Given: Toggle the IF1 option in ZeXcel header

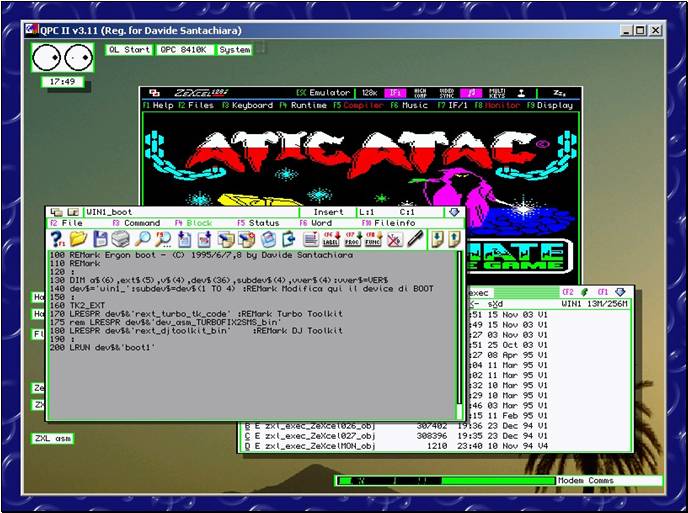Looking at the screenshot, I should pos(395,93).
